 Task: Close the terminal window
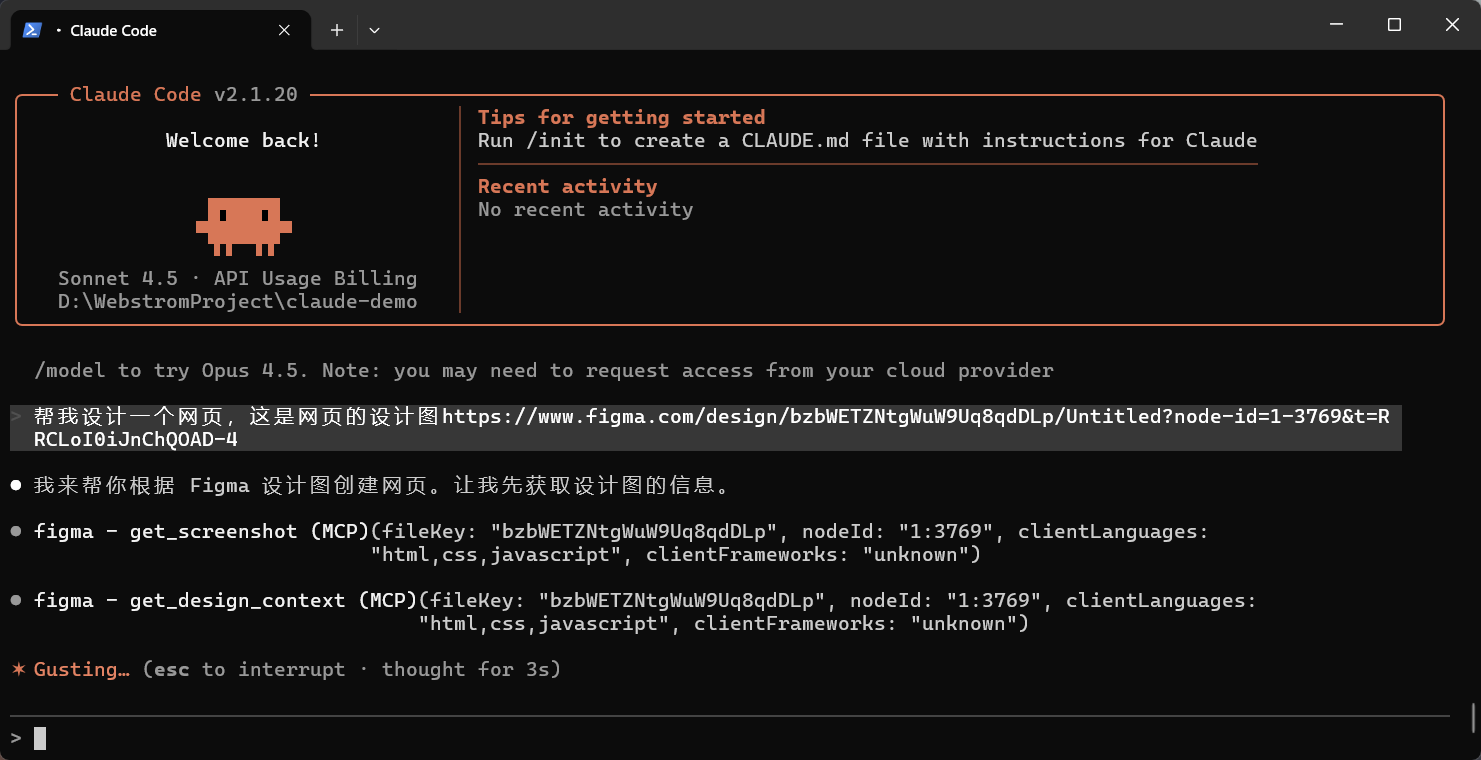(x=1452, y=25)
